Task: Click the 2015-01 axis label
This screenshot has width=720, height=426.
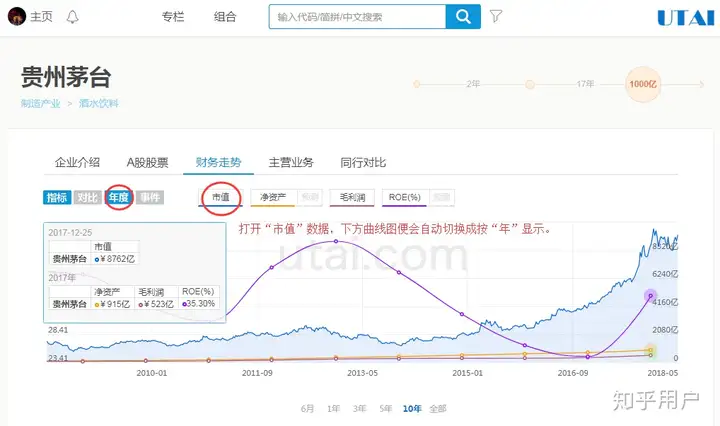Action: coord(467,373)
